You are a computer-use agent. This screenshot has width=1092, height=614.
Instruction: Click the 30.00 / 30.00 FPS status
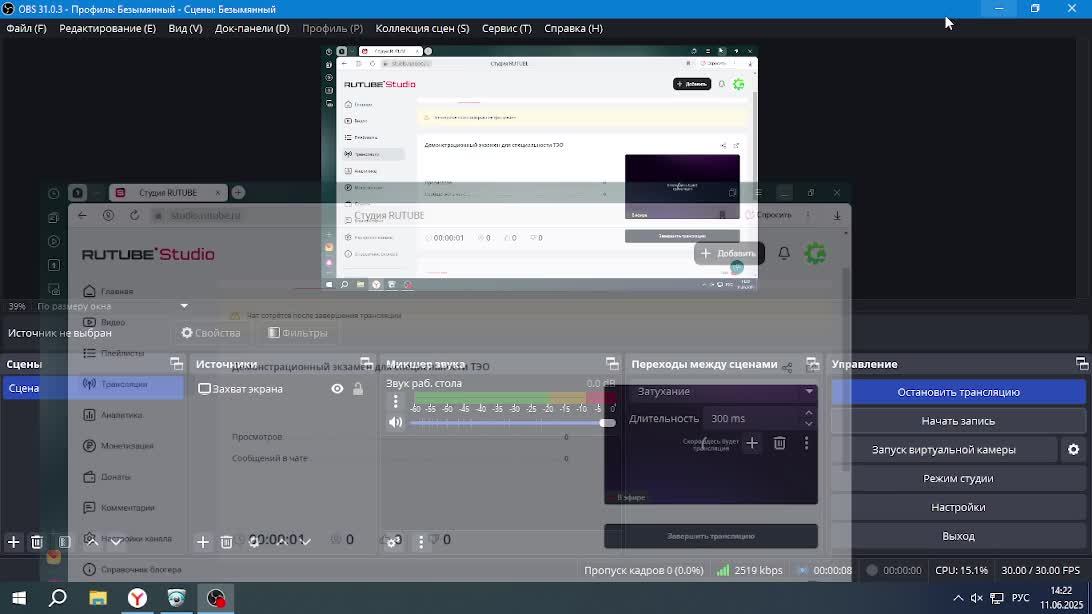pyautogui.click(x=1040, y=570)
